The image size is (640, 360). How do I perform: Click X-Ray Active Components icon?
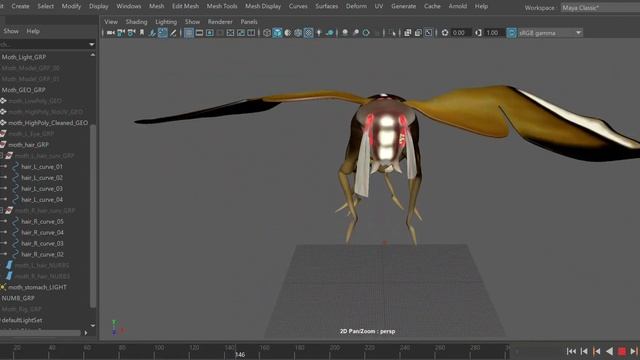click(x=418, y=33)
